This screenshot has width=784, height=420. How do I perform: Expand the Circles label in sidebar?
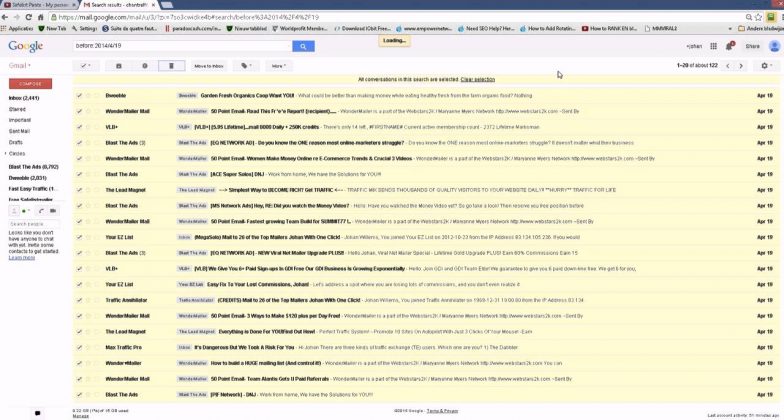(x=6, y=154)
